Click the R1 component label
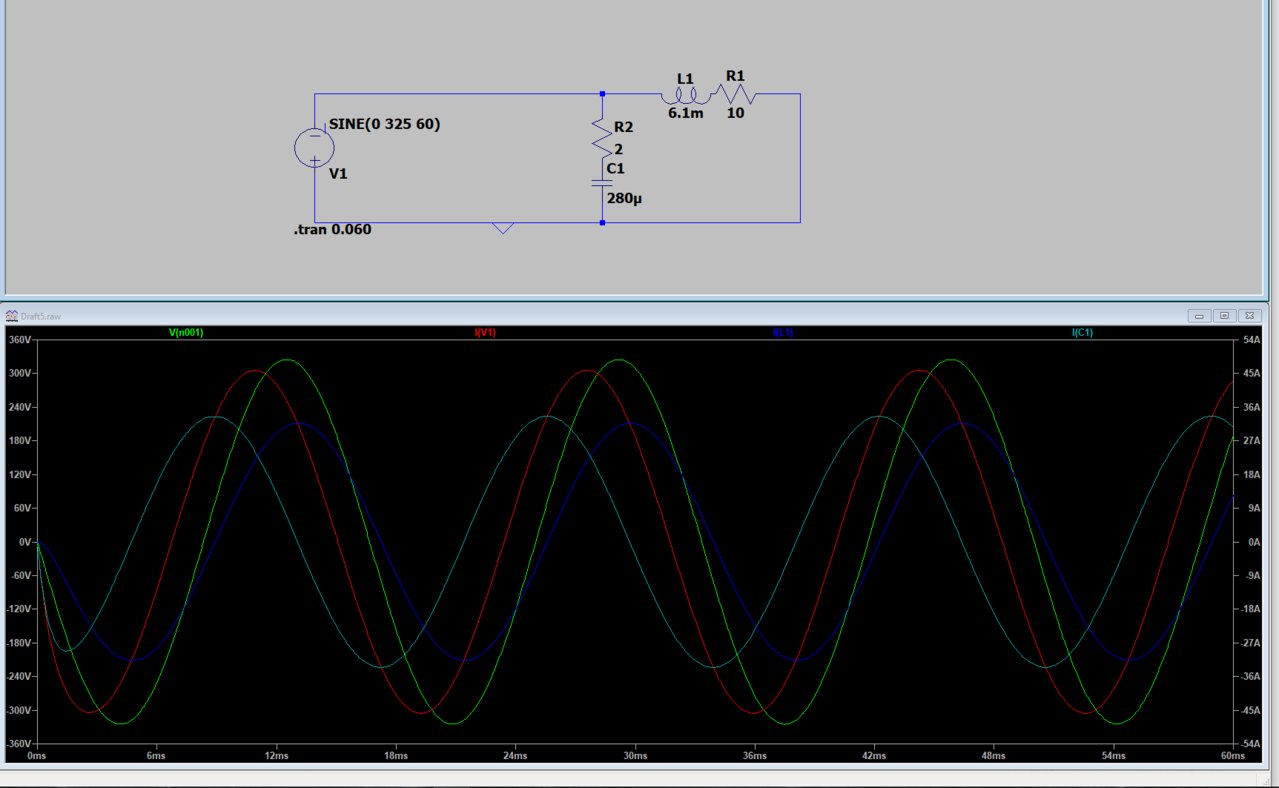 click(x=735, y=75)
